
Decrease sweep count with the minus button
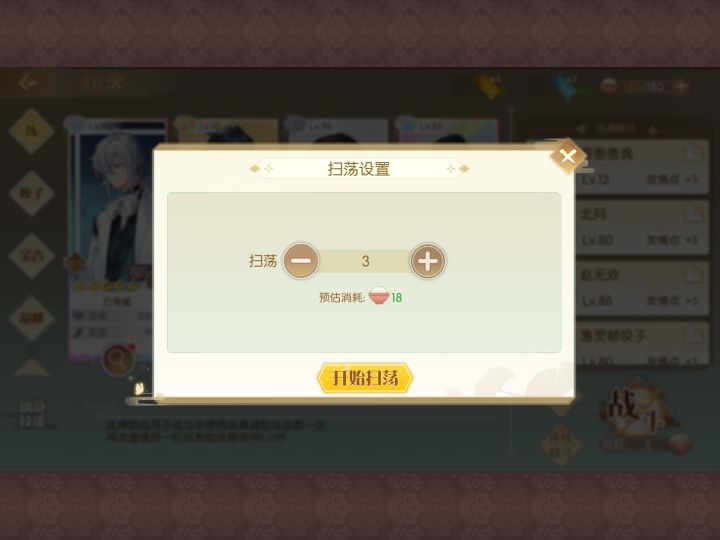301,261
